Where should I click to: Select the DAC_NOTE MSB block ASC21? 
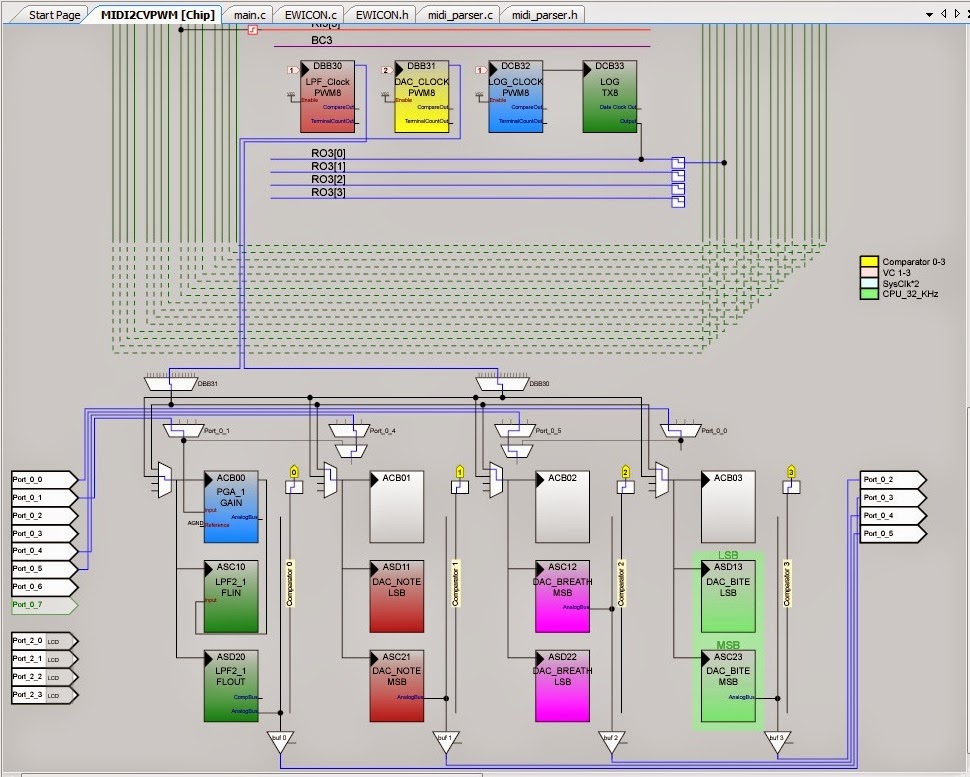(x=397, y=685)
